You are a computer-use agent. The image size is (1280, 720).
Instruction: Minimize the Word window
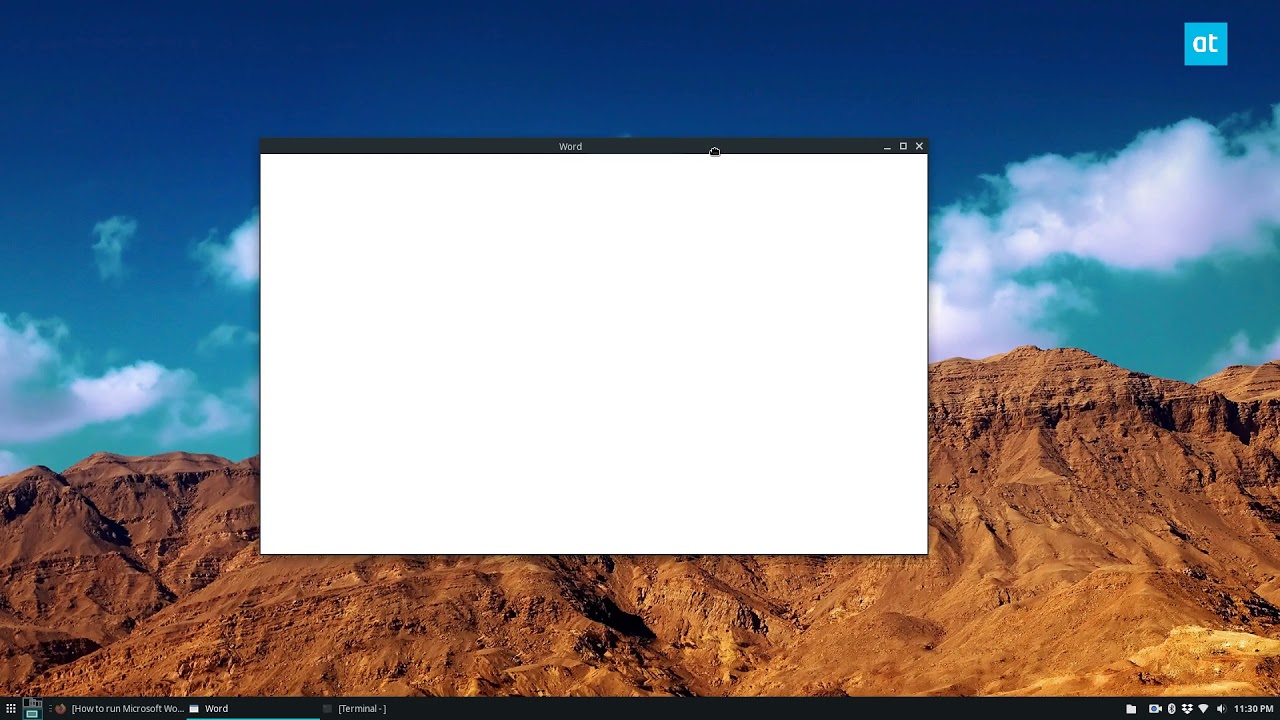(887, 147)
